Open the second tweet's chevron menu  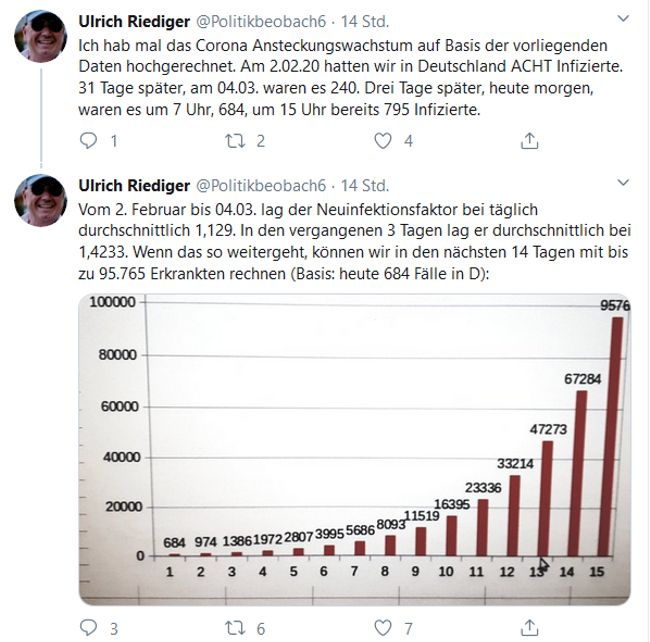pos(623,182)
